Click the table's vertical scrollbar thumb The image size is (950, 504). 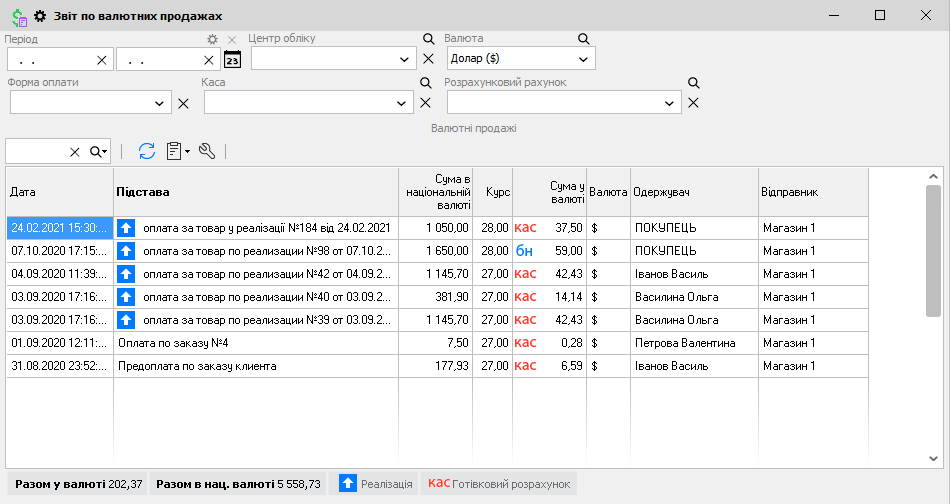click(933, 250)
